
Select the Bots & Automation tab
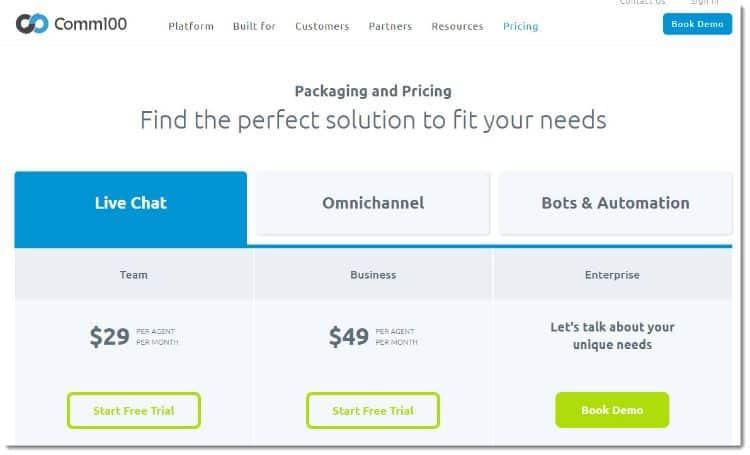(615, 203)
